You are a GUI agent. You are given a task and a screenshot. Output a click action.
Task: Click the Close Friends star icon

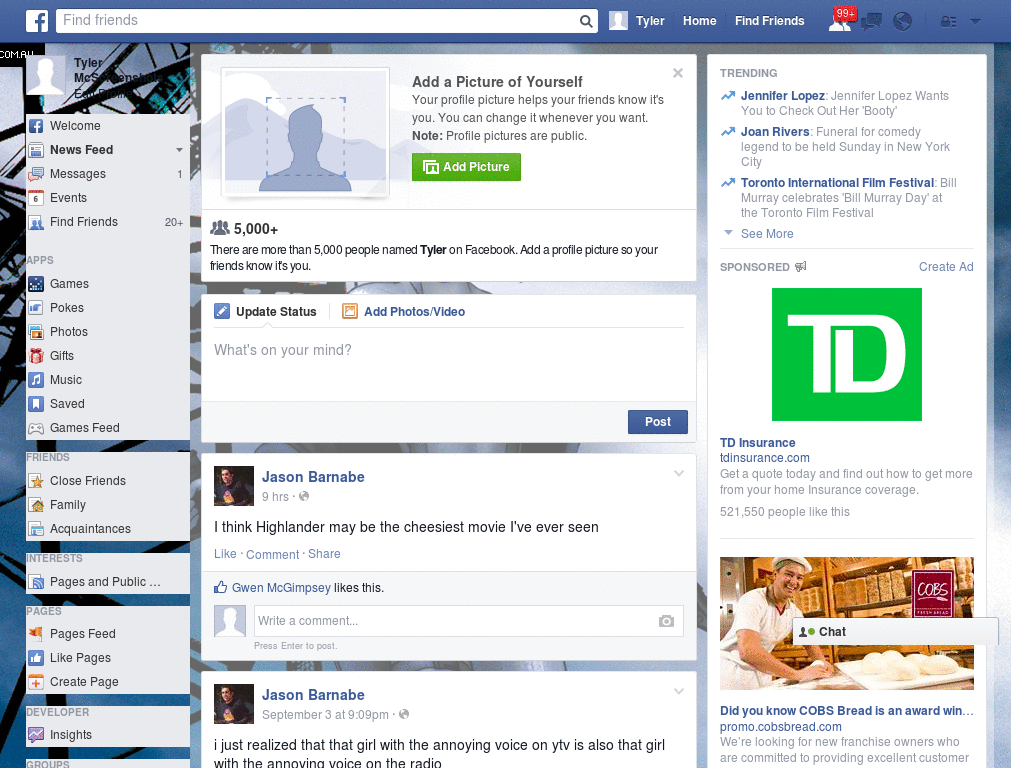(37, 481)
